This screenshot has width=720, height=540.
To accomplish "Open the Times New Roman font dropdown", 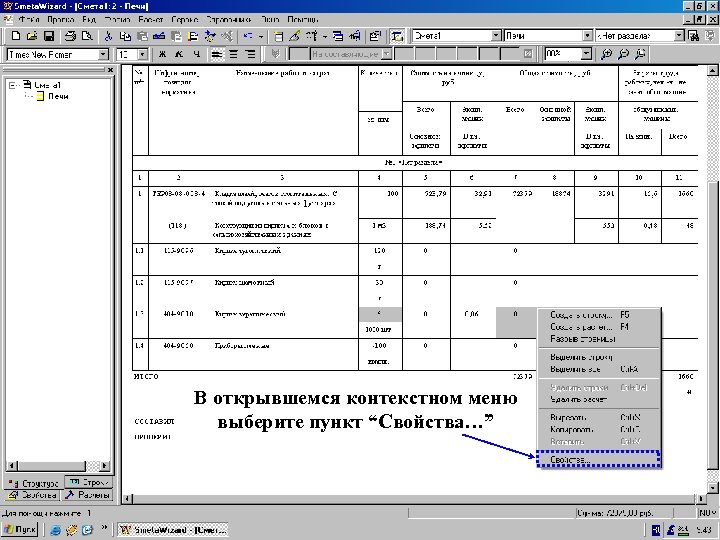I will [x=103, y=54].
